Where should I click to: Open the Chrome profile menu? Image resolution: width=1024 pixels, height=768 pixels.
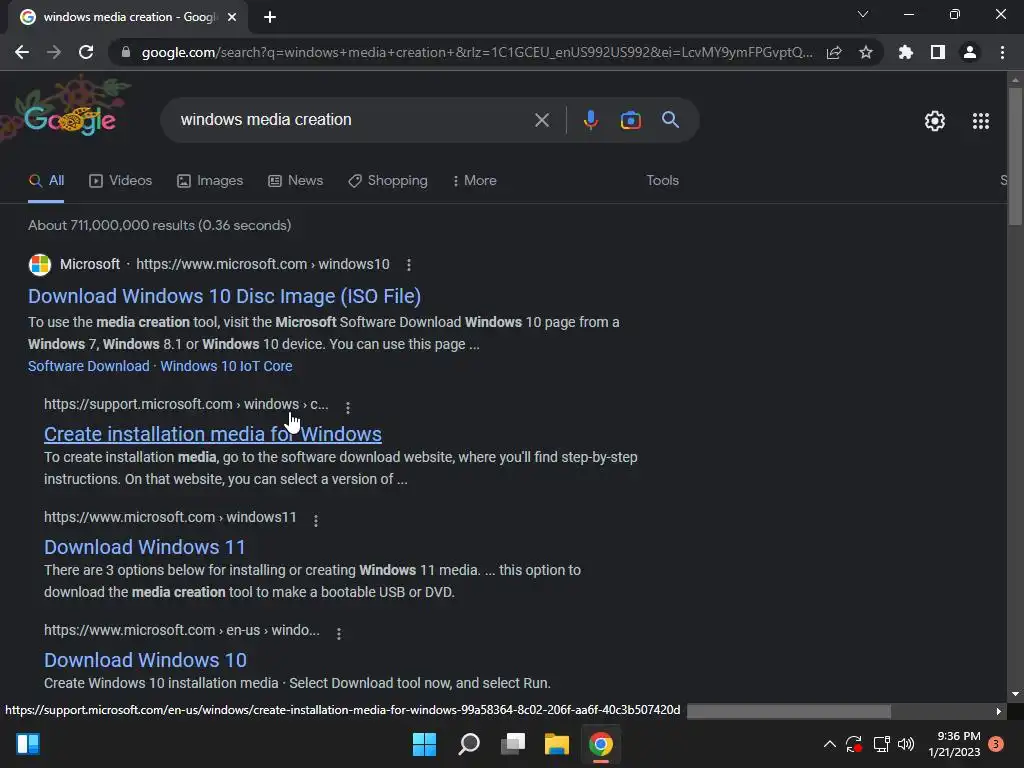970,52
